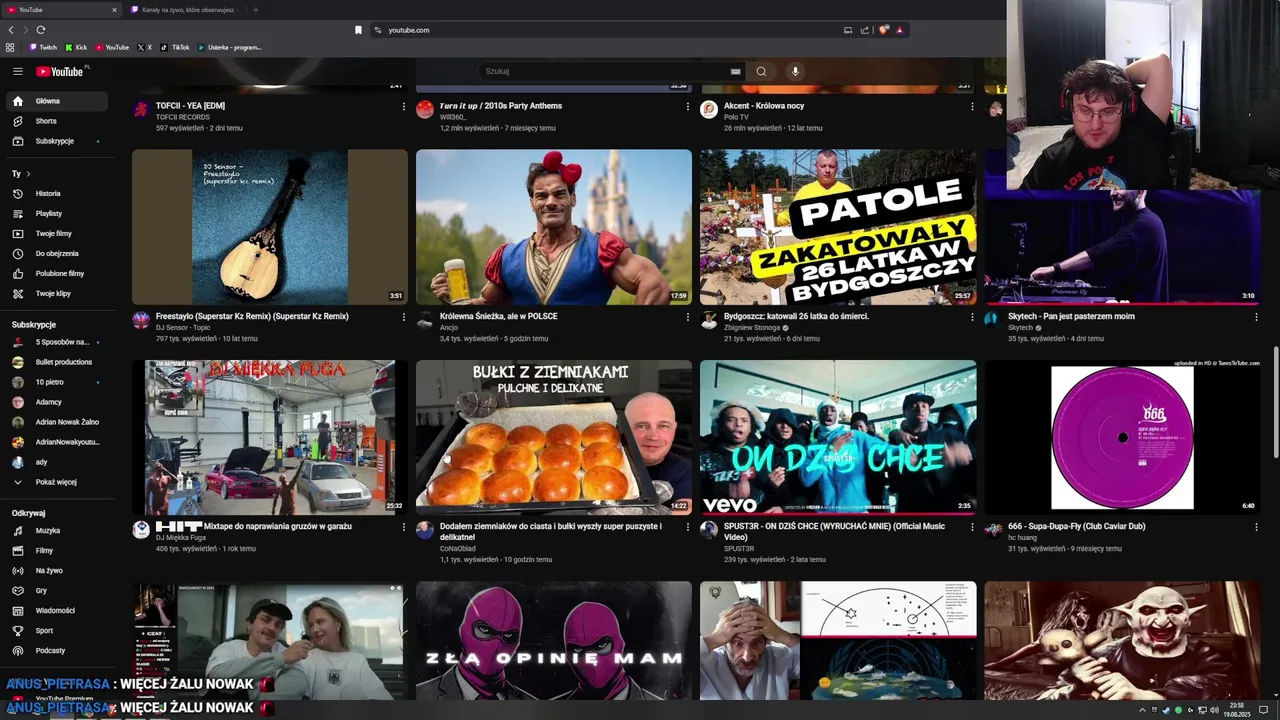The height and width of the screenshot is (720, 1280).
Task: Open Kick bookmark
Action: [76, 47]
